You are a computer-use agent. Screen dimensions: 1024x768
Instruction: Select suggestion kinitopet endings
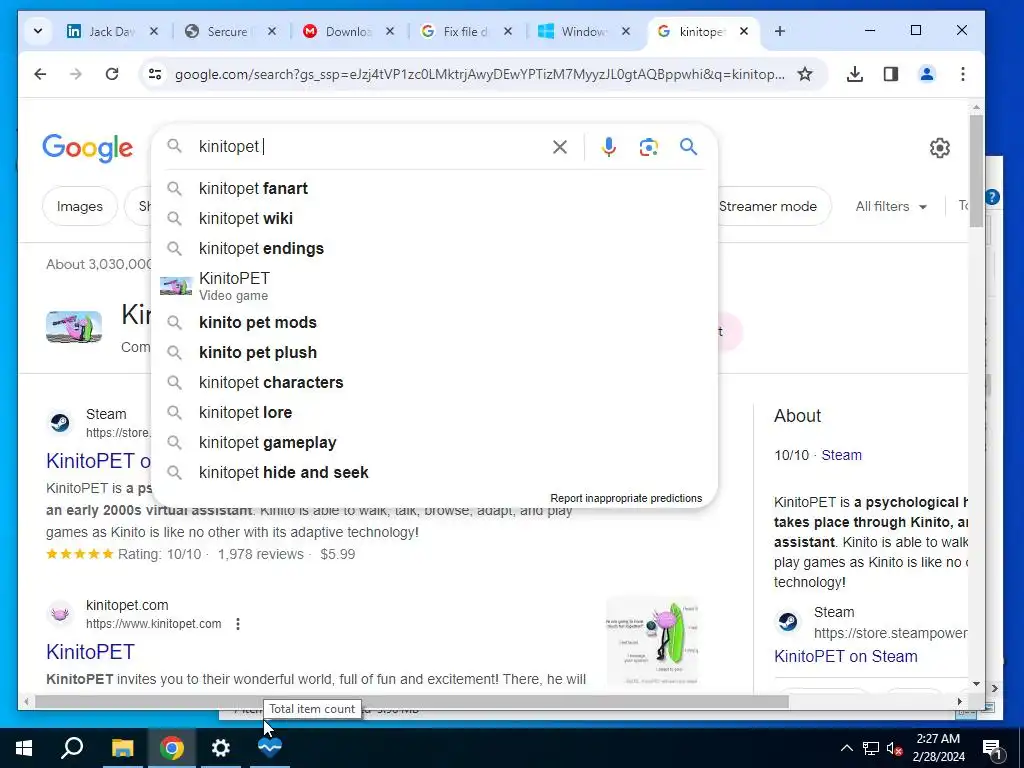pyautogui.click(x=434, y=249)
